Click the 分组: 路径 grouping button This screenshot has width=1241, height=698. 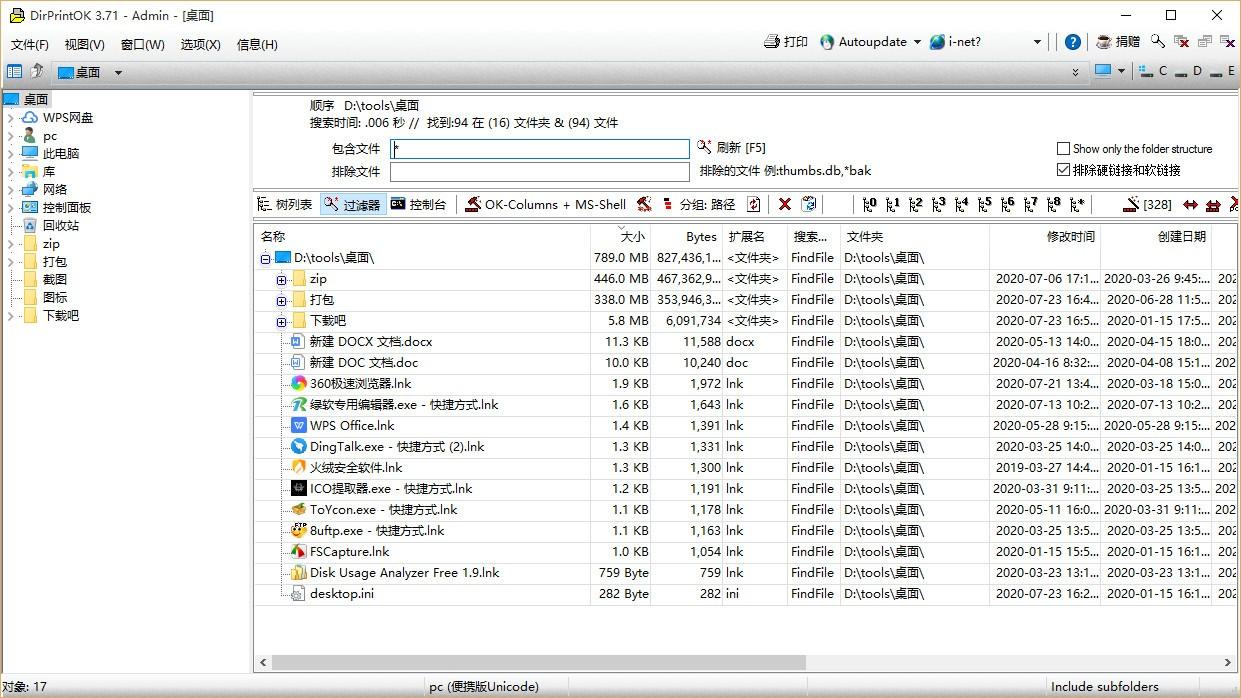pyautogui.click(x=699, y=204)
